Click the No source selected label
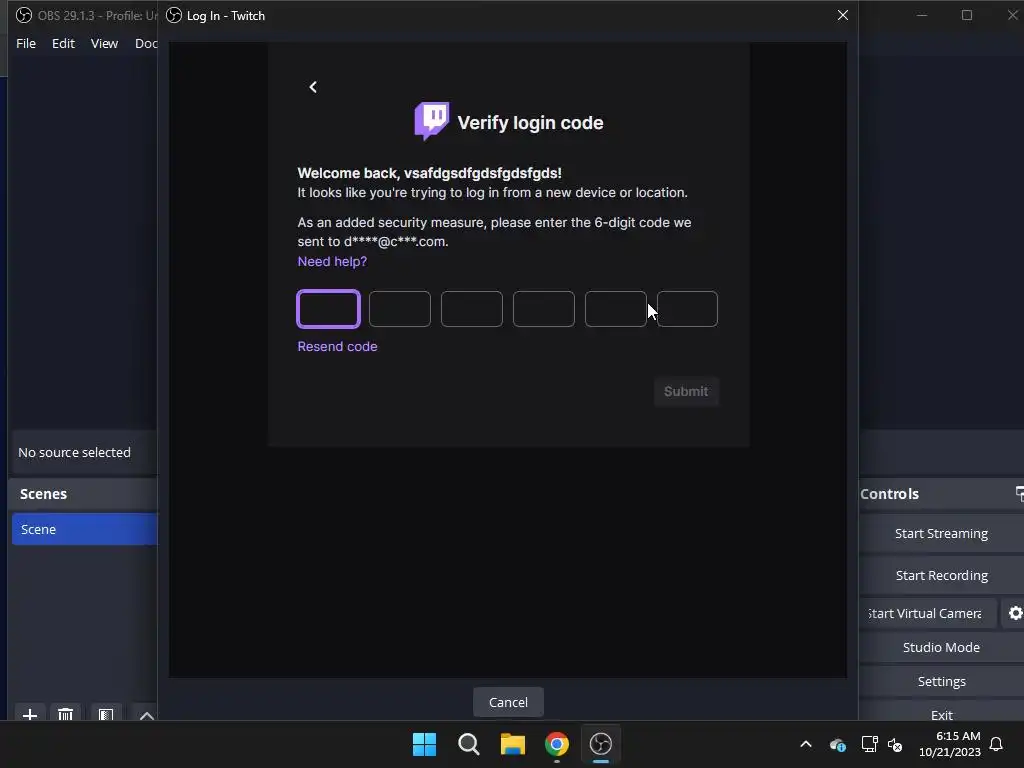The height and width of the screenshot is (768, 1024). [x=74, y=452]
